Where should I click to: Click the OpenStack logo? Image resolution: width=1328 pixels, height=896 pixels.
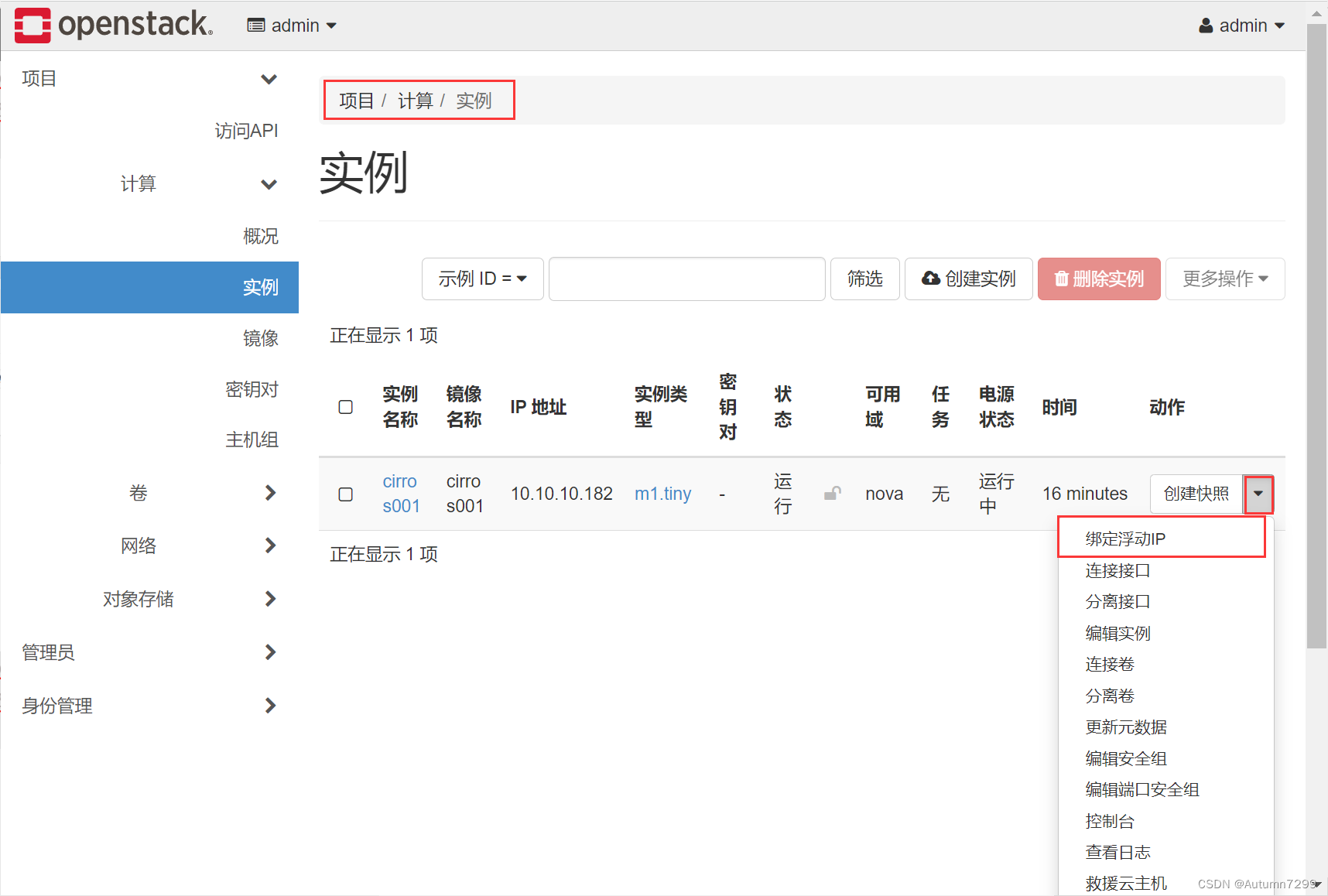(113, 25)
